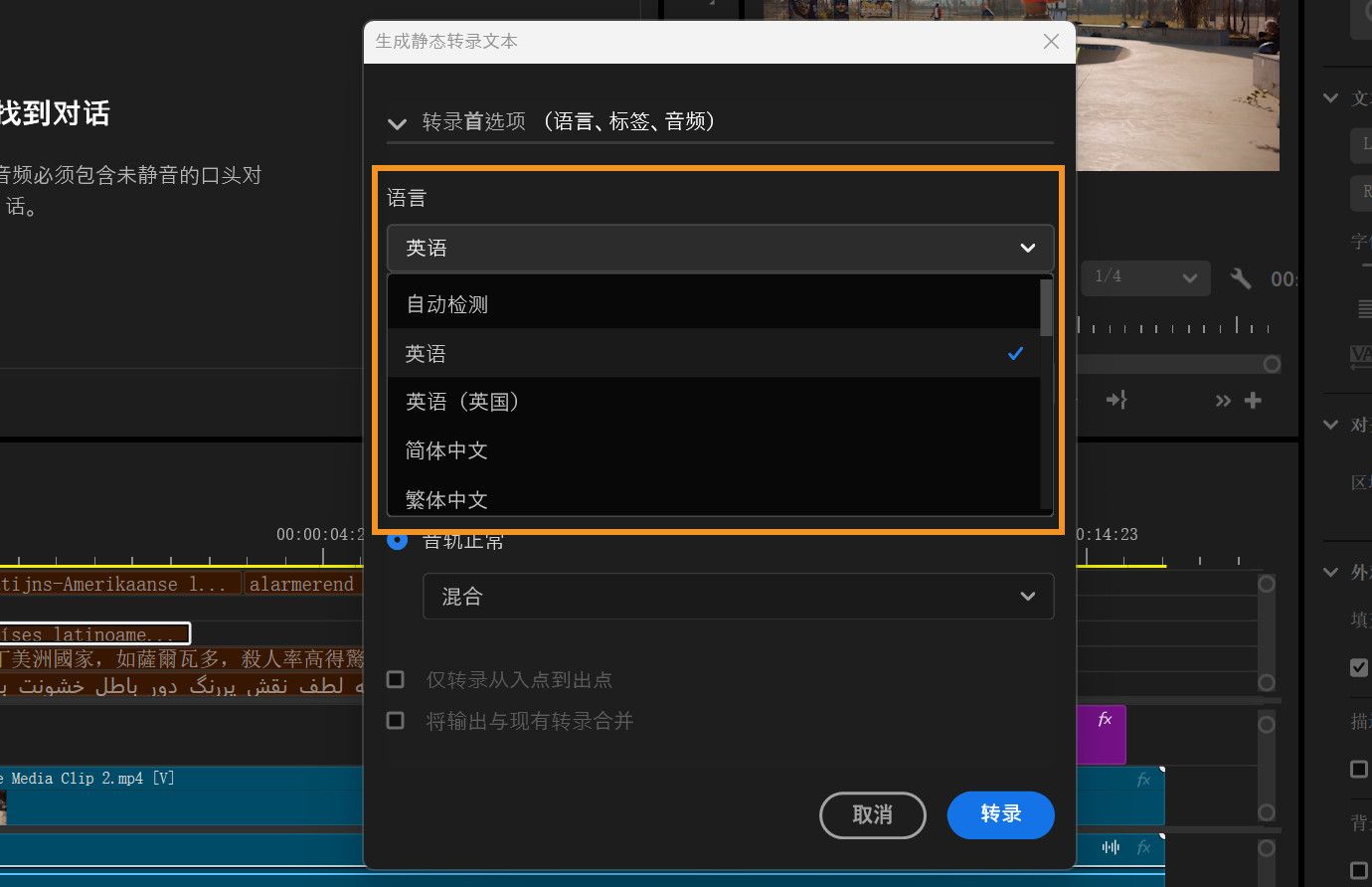Click the plus Button Editor icon

click(x=1252, y=401)
